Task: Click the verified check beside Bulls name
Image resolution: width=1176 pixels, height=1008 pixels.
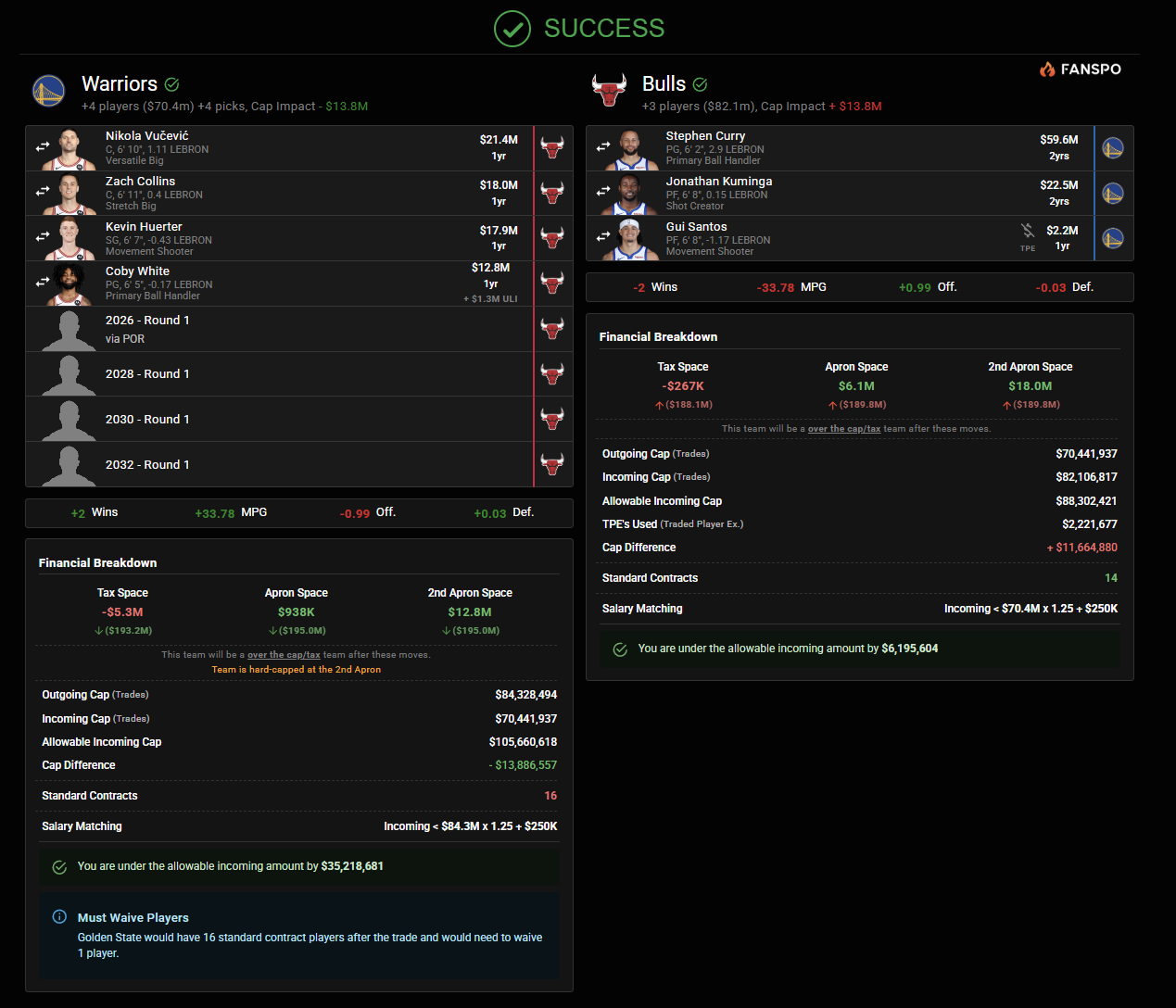Action: click(700, 84)
